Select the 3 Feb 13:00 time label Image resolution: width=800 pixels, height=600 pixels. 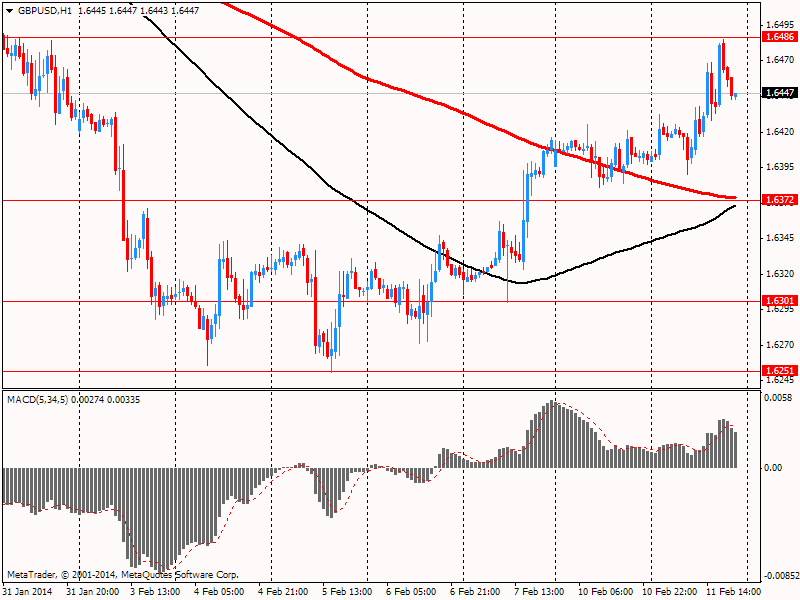click(155, 592)
